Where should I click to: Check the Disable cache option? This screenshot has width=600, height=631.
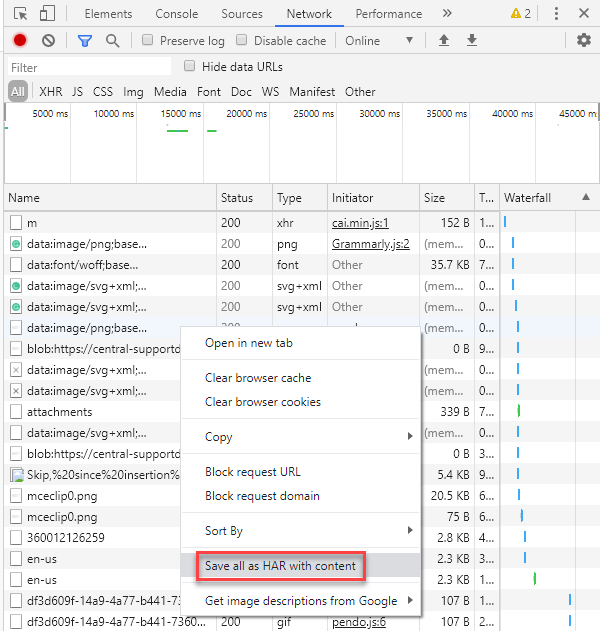point(242,41)
